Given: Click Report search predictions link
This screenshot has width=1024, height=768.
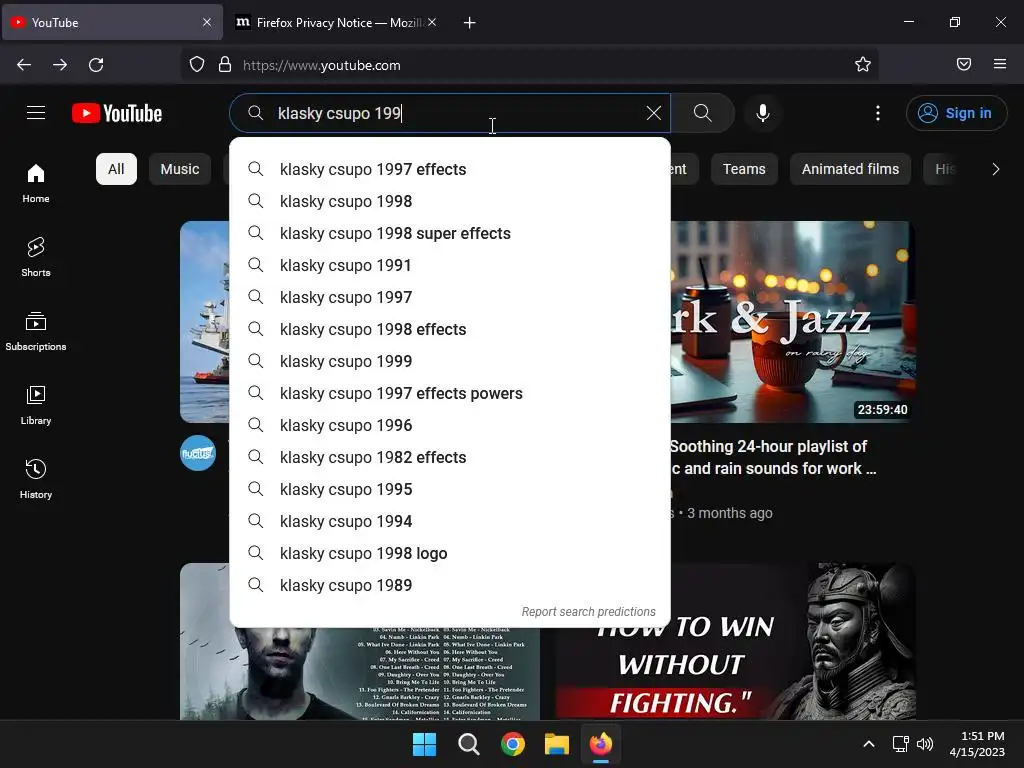Looking at the screenshot, I should 588,612.
